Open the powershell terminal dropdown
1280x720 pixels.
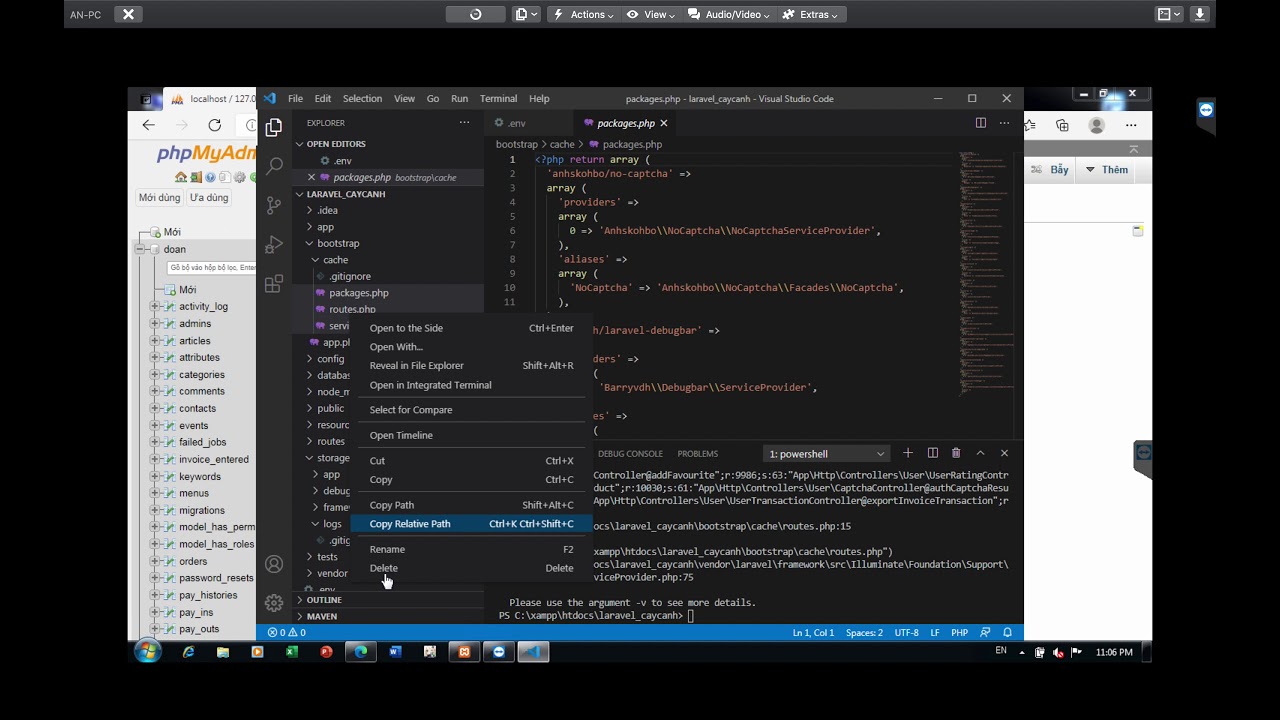click(826, 454)
